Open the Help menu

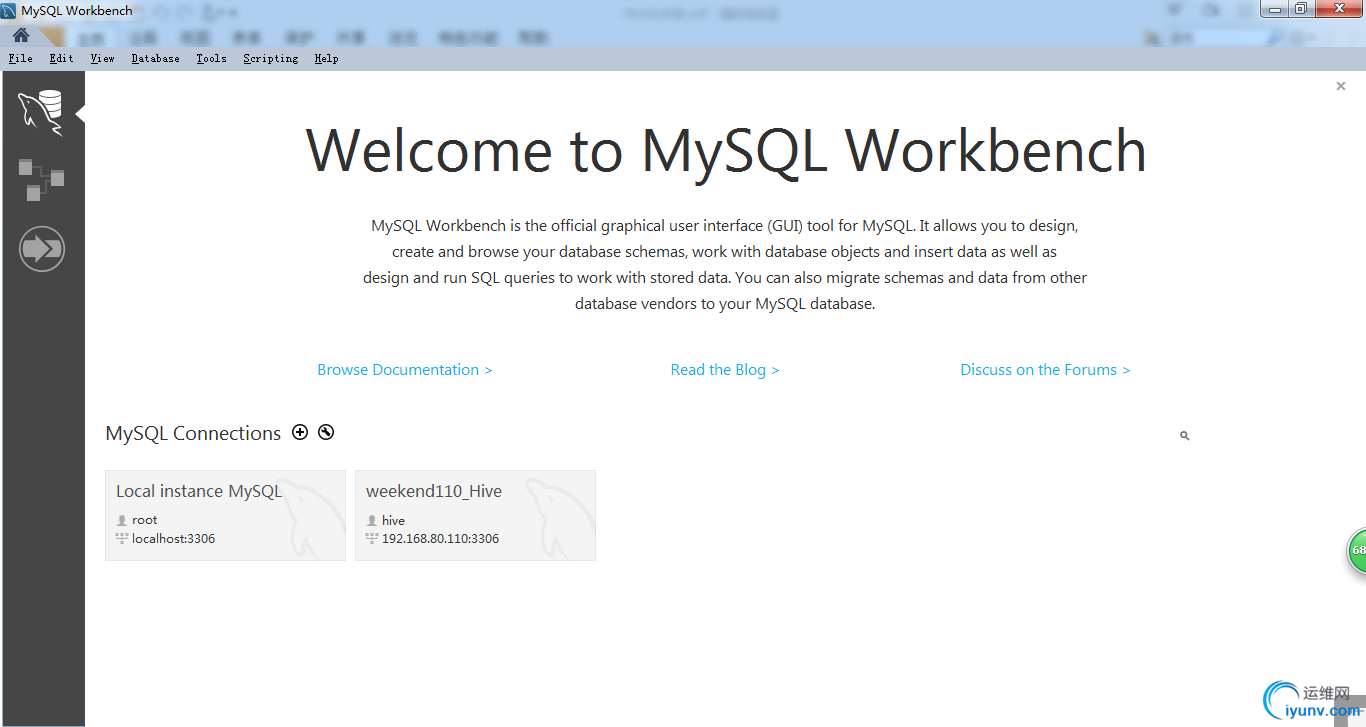tap(327, 59)
